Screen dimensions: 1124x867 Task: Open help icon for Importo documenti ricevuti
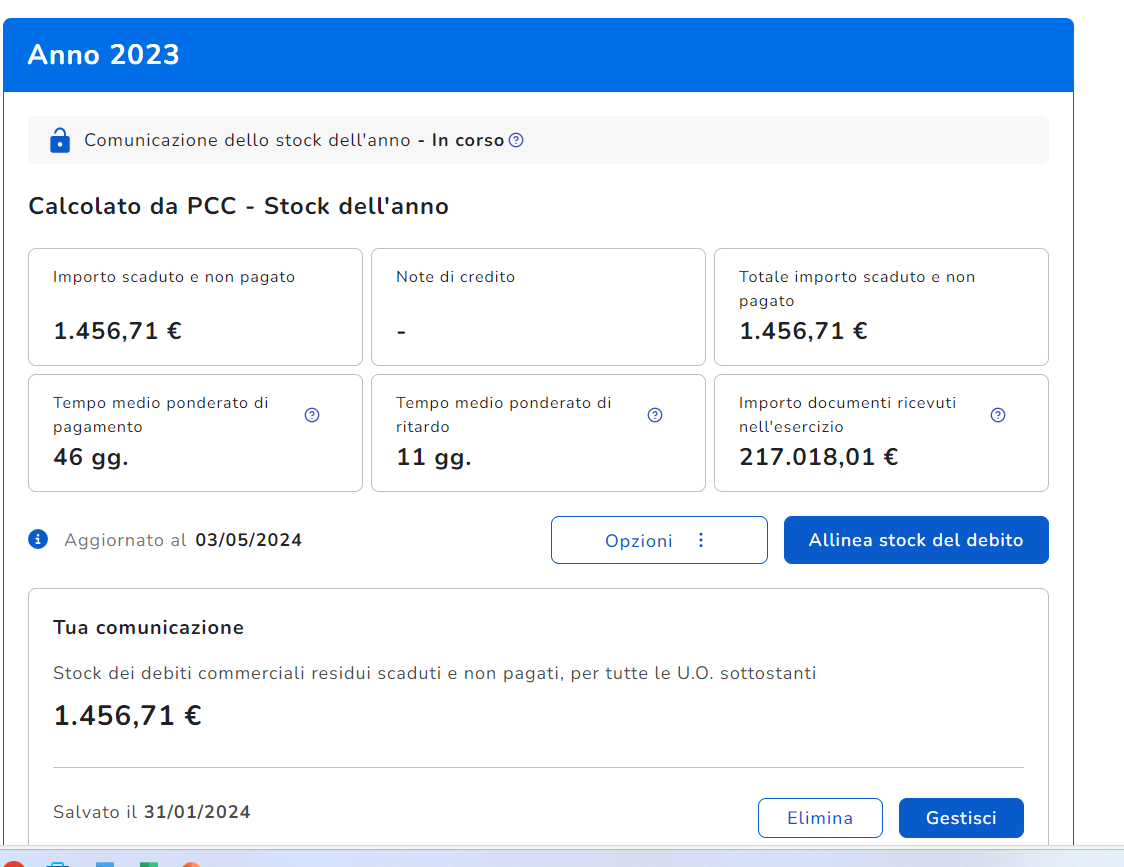(x=997, y=415)
